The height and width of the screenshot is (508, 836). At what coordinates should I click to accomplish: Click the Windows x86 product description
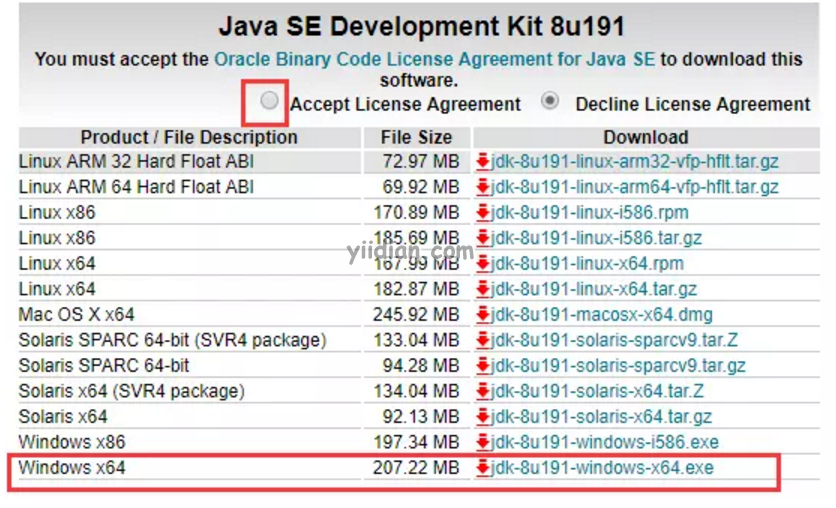point(72,442)
